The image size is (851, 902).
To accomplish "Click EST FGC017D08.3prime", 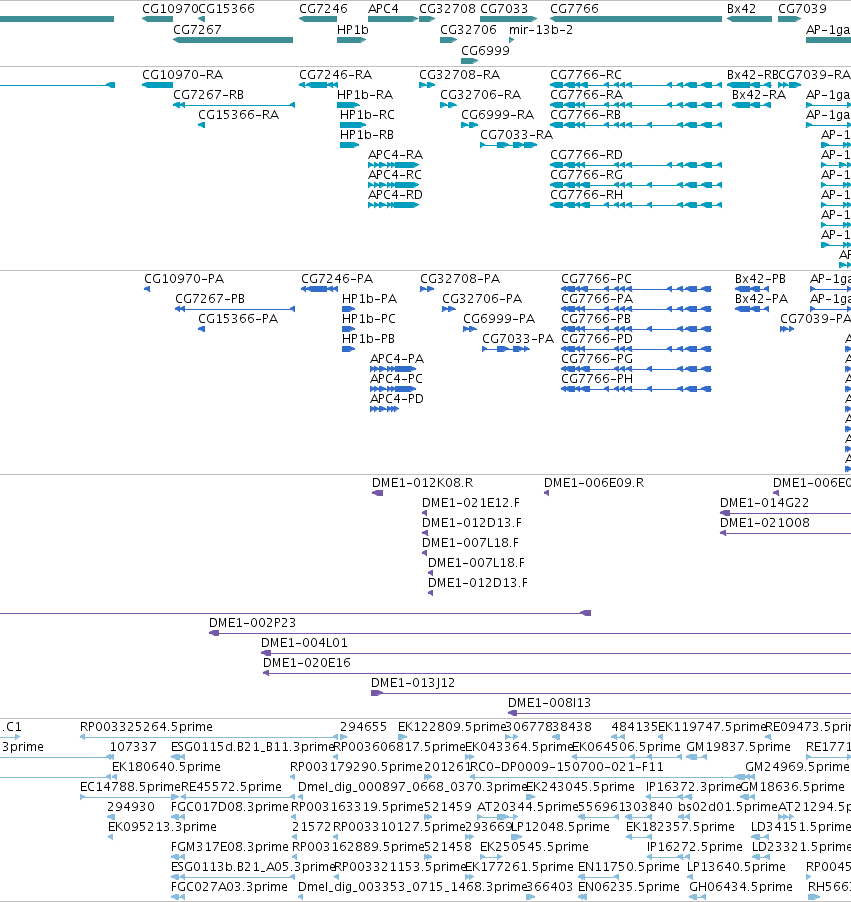I will click(x=230, y=807).
